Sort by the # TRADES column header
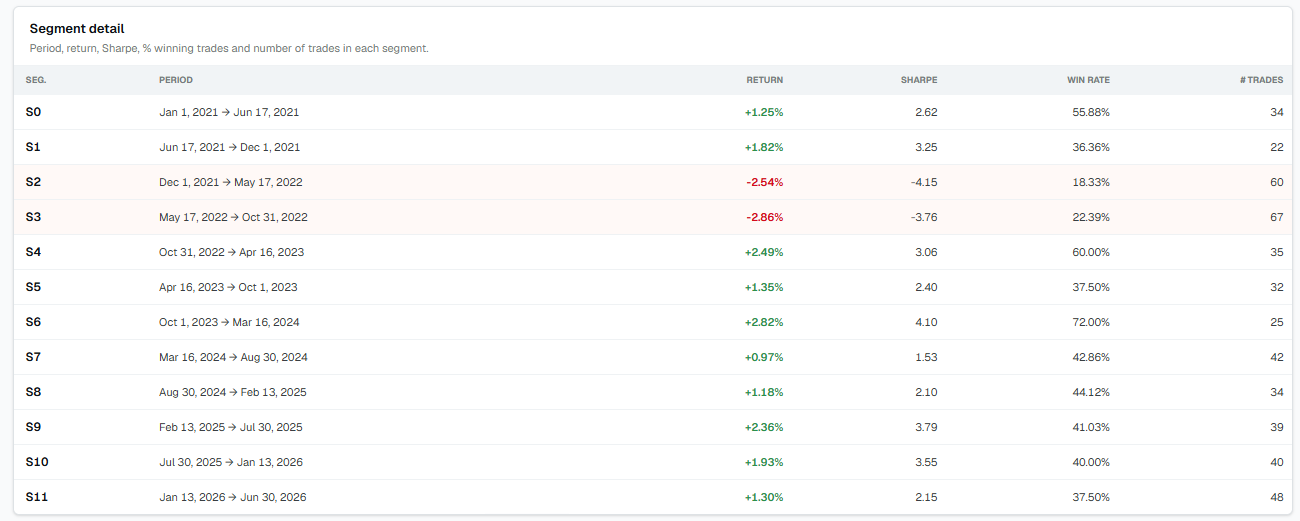 click(x=1261, y=80)
